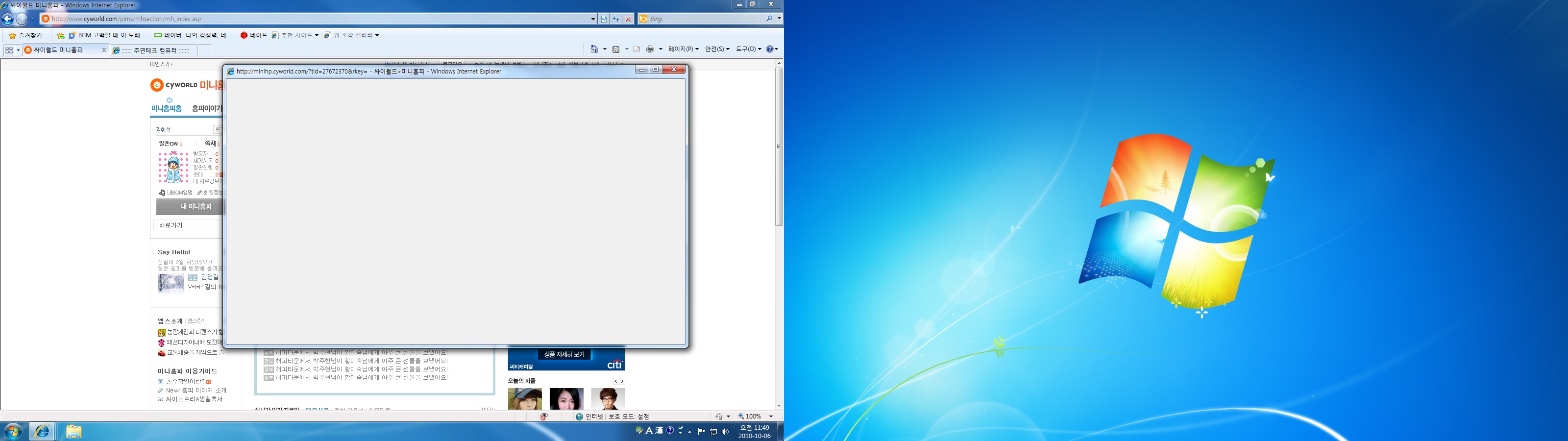Open the Windows Start orb
The width and height of the screenshot is (1568, 441).
13,431
